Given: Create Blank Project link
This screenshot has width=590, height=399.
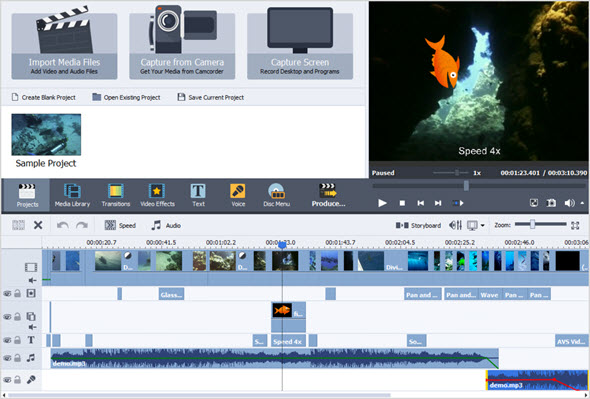Looking at the screenshot, I should pyautogui.click(x=44, y=97).
